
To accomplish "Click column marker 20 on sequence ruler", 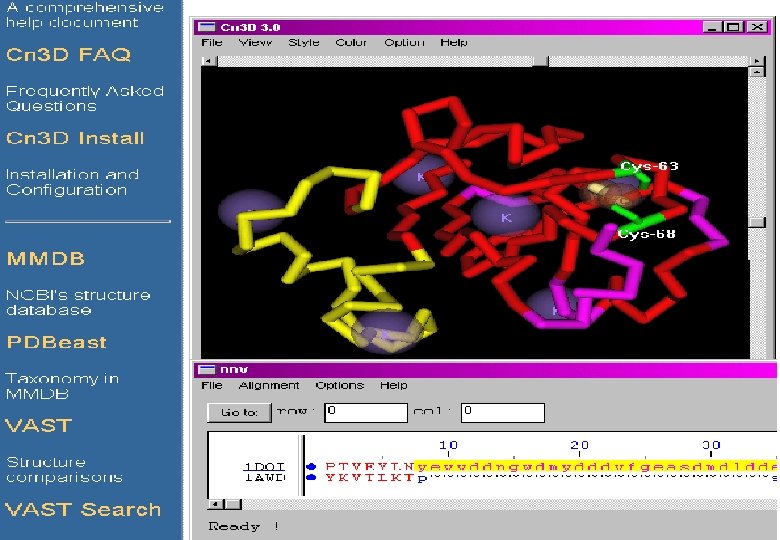I will point(580,445).
